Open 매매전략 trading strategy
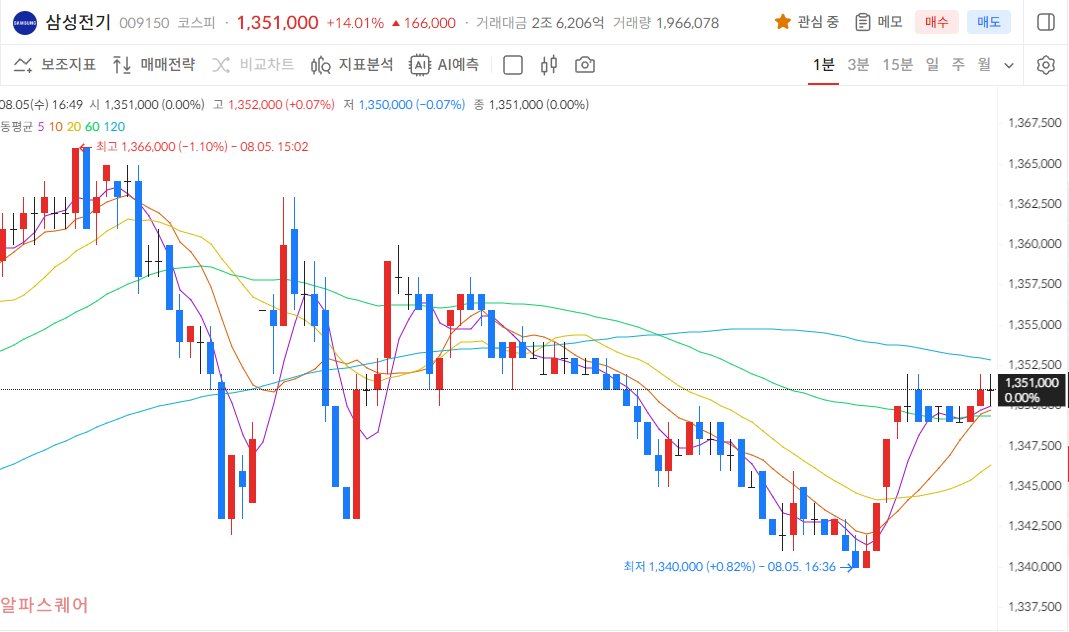 (154, 65)
